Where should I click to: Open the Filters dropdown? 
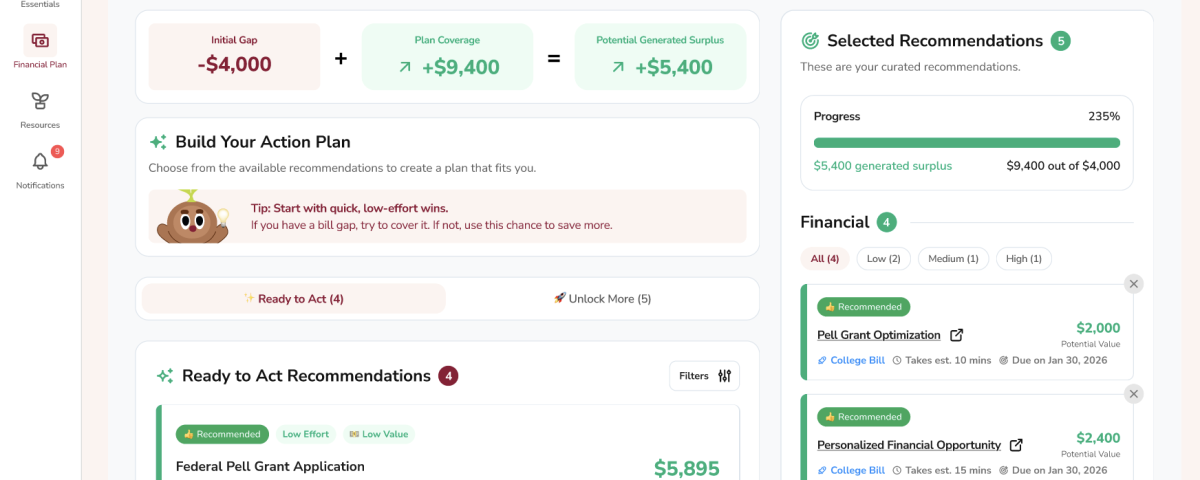click(x=705, y=376)
